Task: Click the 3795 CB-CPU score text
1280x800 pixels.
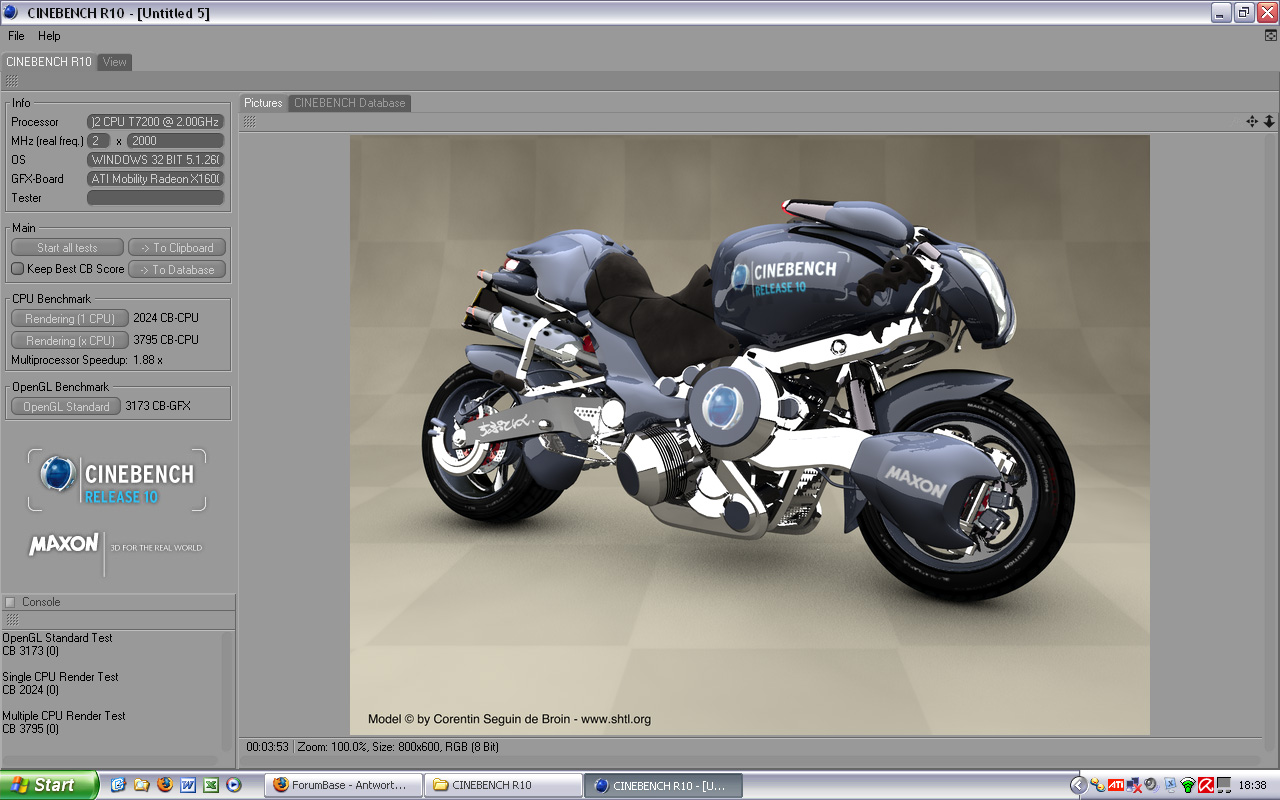Action: (166, 340)
